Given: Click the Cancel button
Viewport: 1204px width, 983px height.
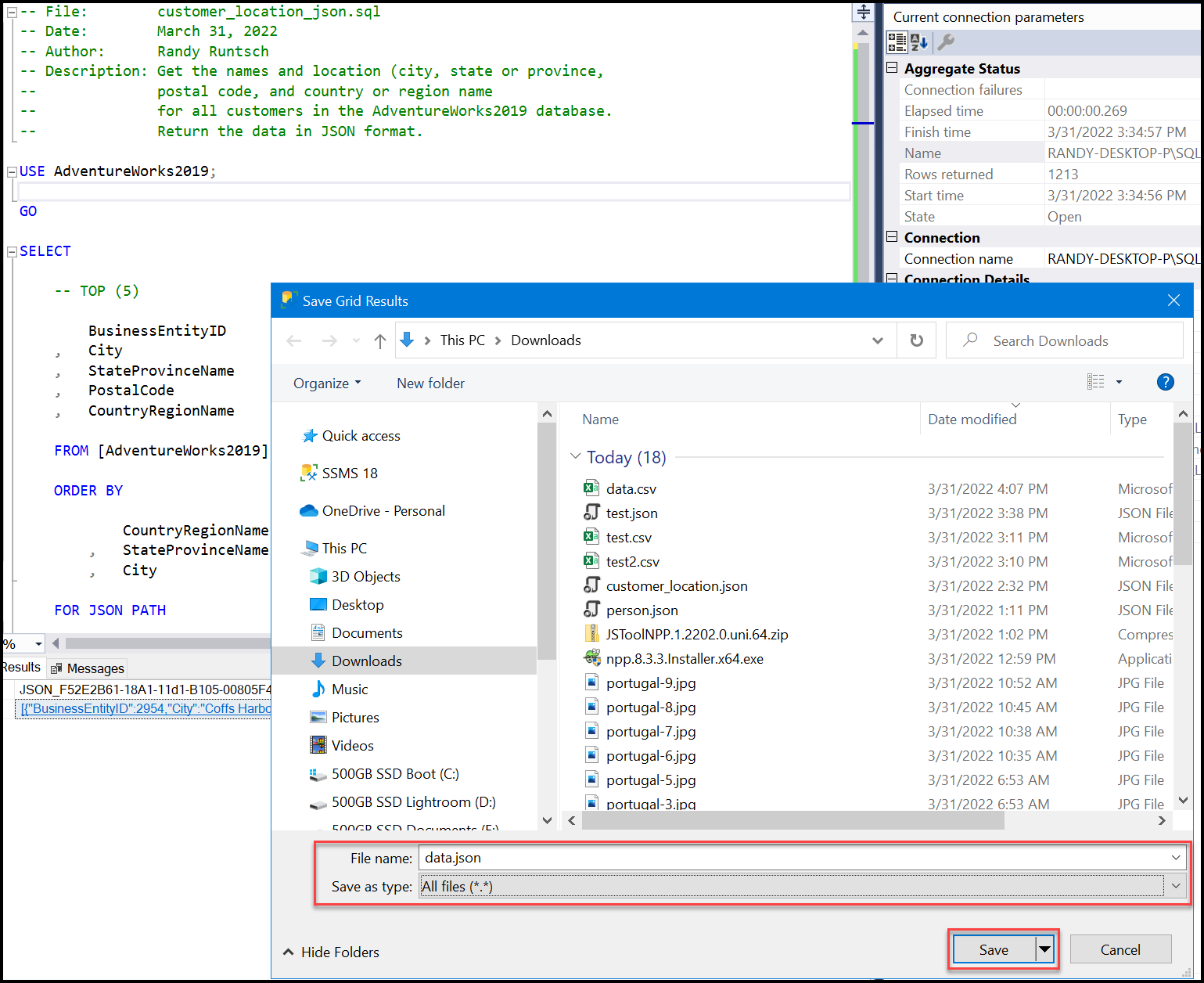Looking at the screenshot, I should pos(1120,949).
